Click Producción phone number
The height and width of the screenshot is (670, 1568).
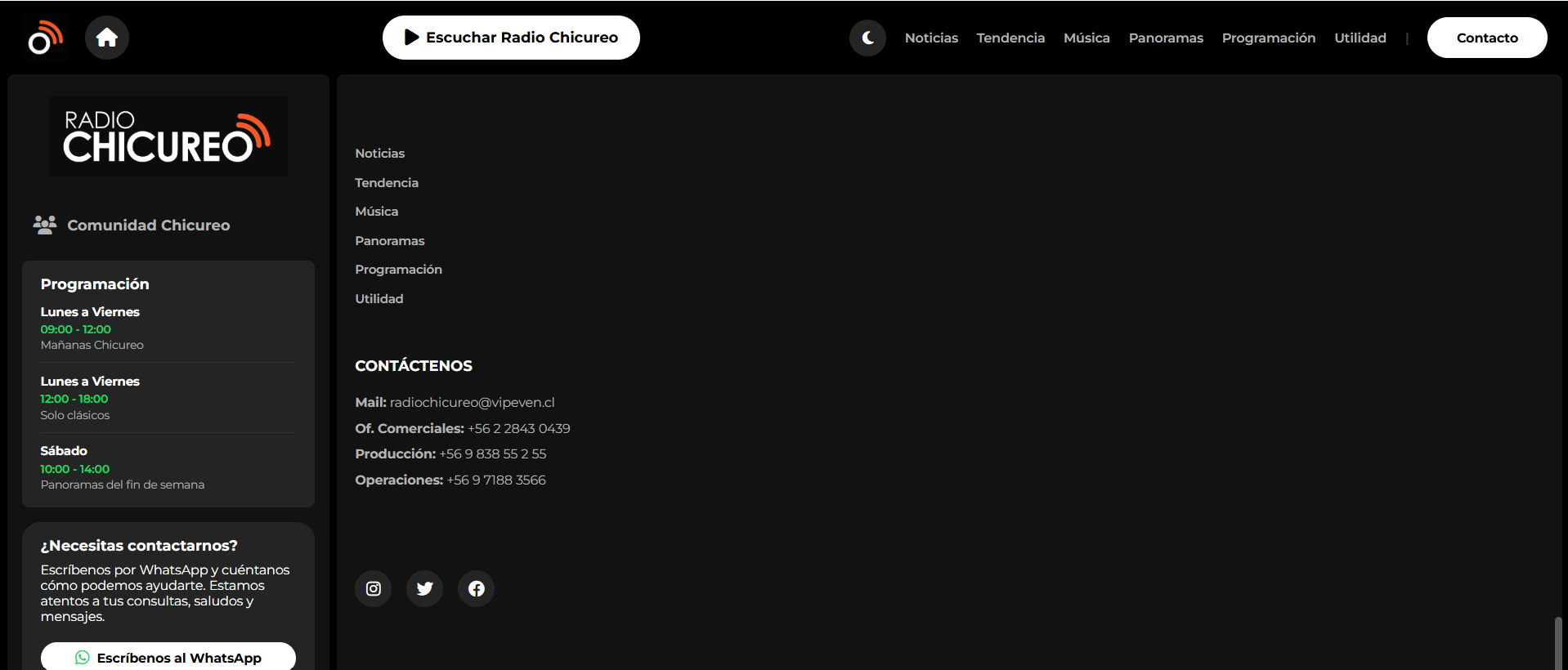493,453
